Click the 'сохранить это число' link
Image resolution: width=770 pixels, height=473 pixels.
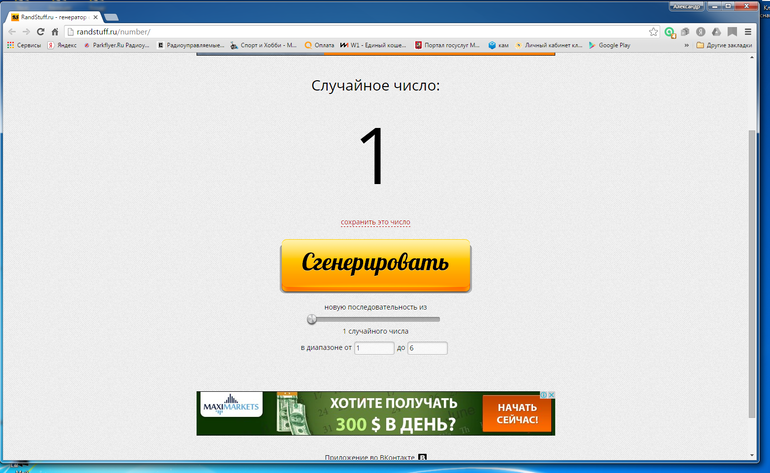click(375, 222)
